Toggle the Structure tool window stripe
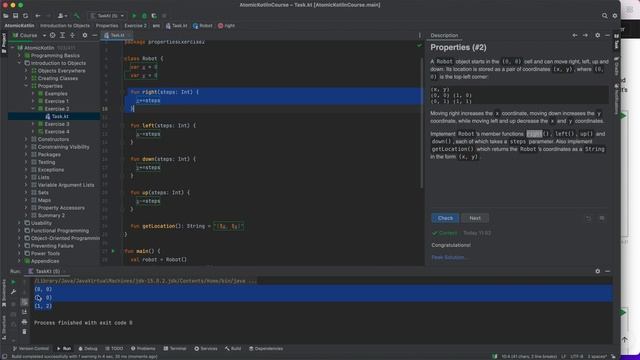 pyautogui.click(x=4, y=327)
